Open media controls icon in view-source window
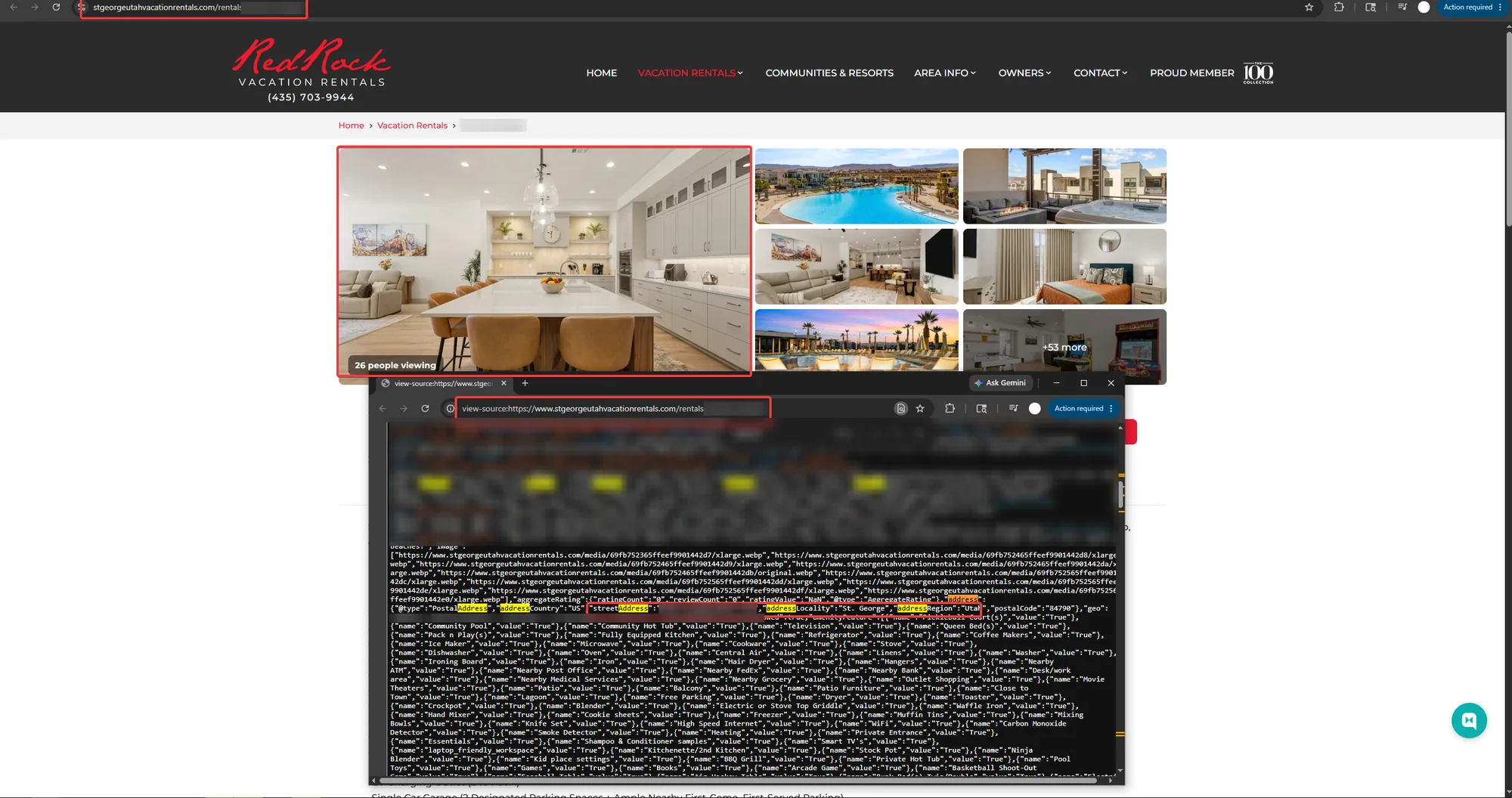This screenshot has height=798, width=1512. (1013, 408)
